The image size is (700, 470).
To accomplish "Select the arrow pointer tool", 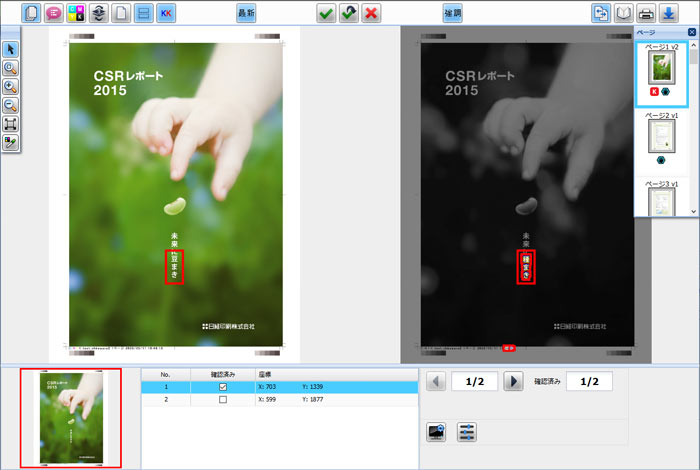I will (11, 49).
